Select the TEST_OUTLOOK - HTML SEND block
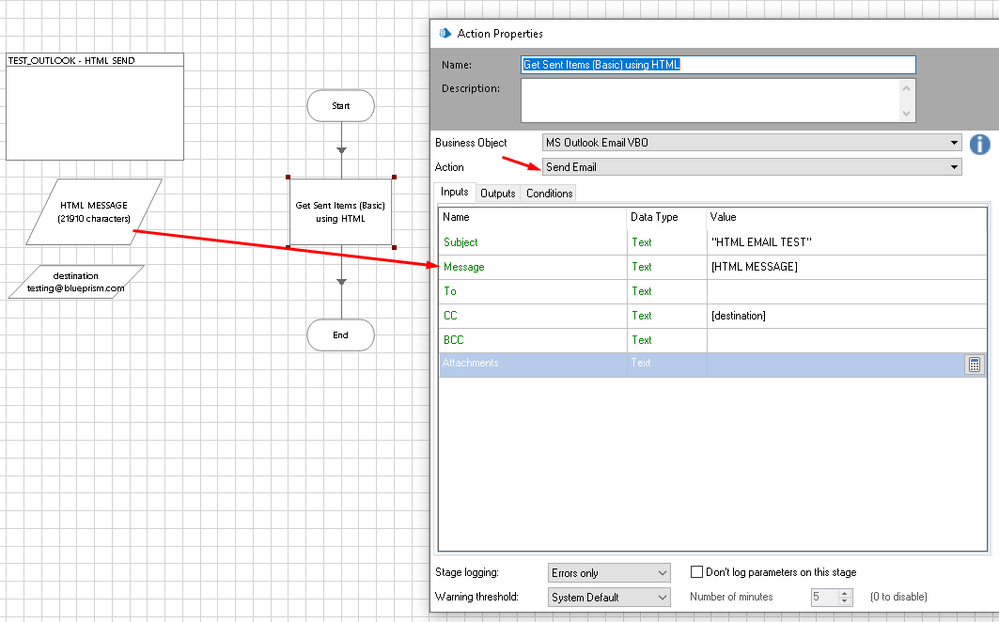Viewport: 999px width, 622px height. (95, 106)
